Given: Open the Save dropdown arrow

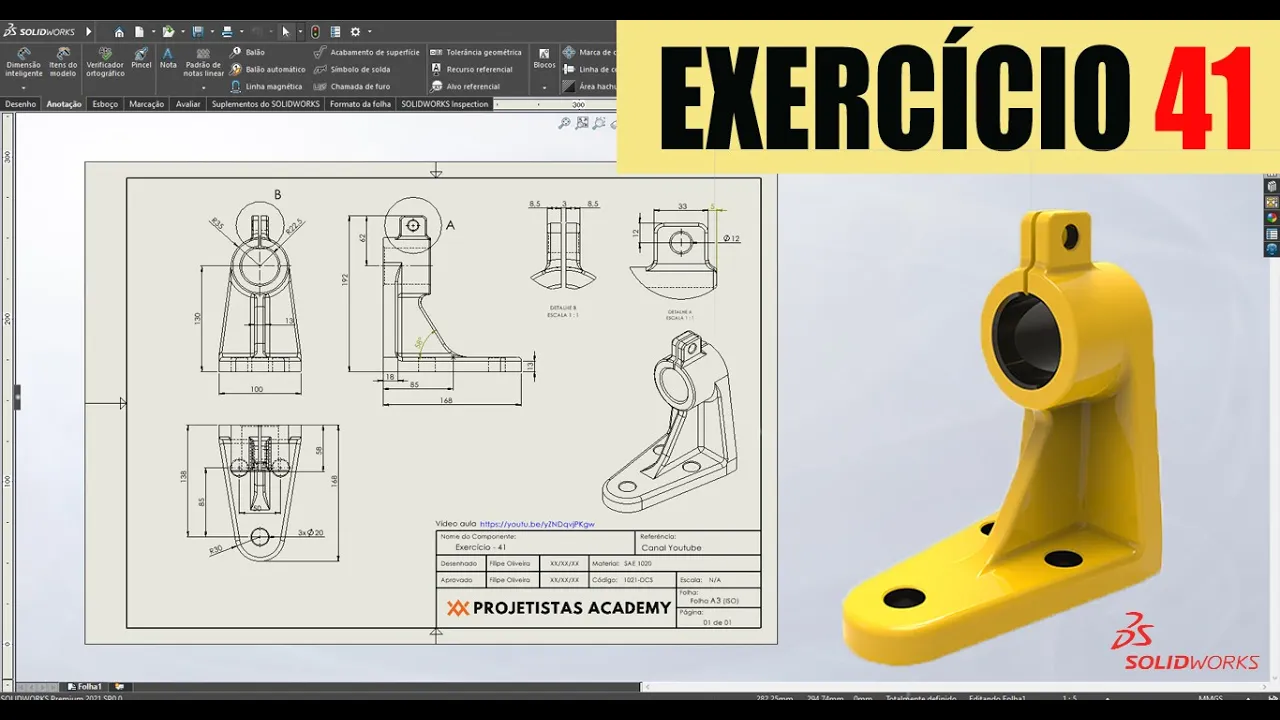Looking at the screenshot, I should click(212, 32).
